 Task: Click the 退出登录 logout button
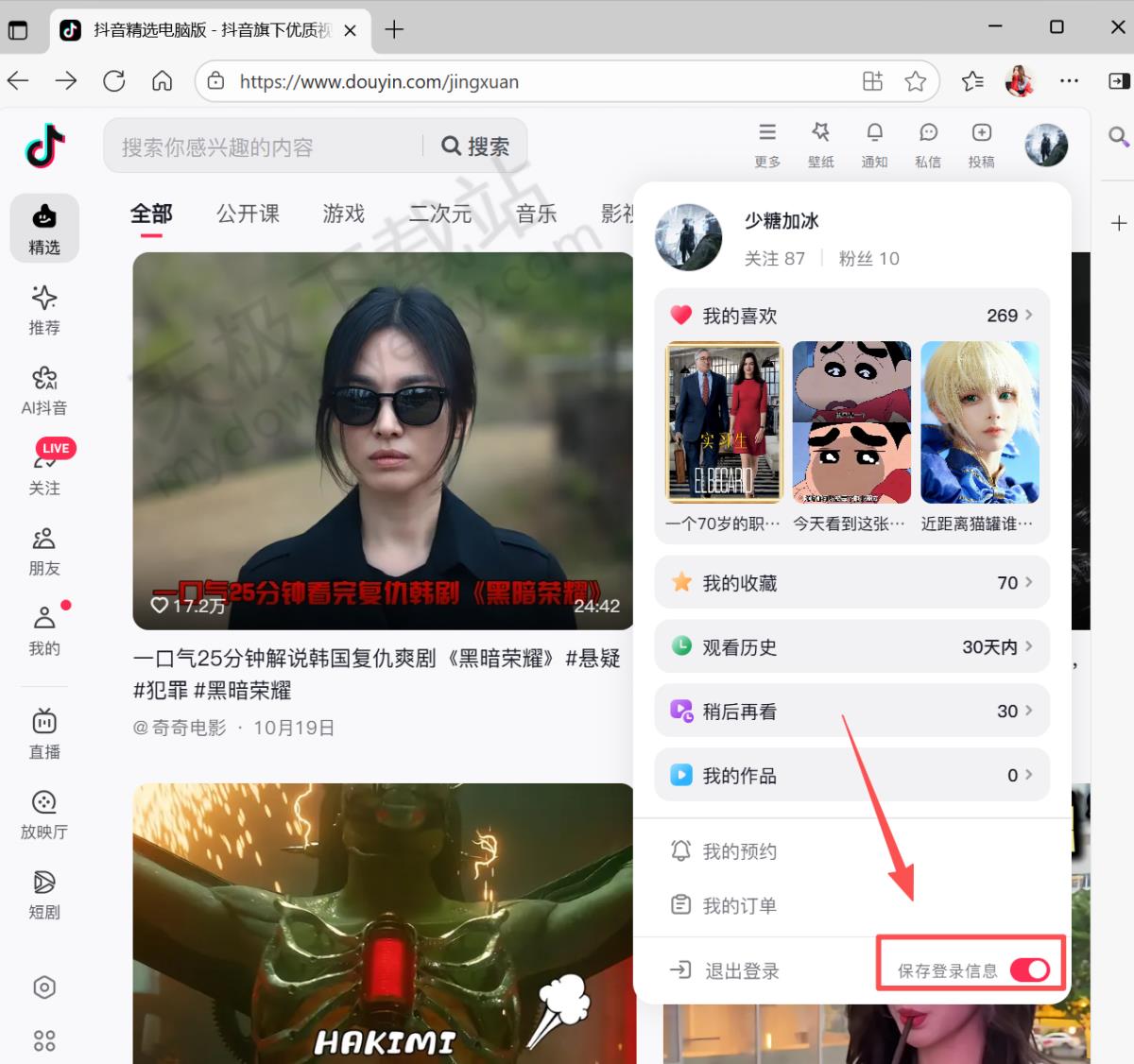(x=725, y=970)
